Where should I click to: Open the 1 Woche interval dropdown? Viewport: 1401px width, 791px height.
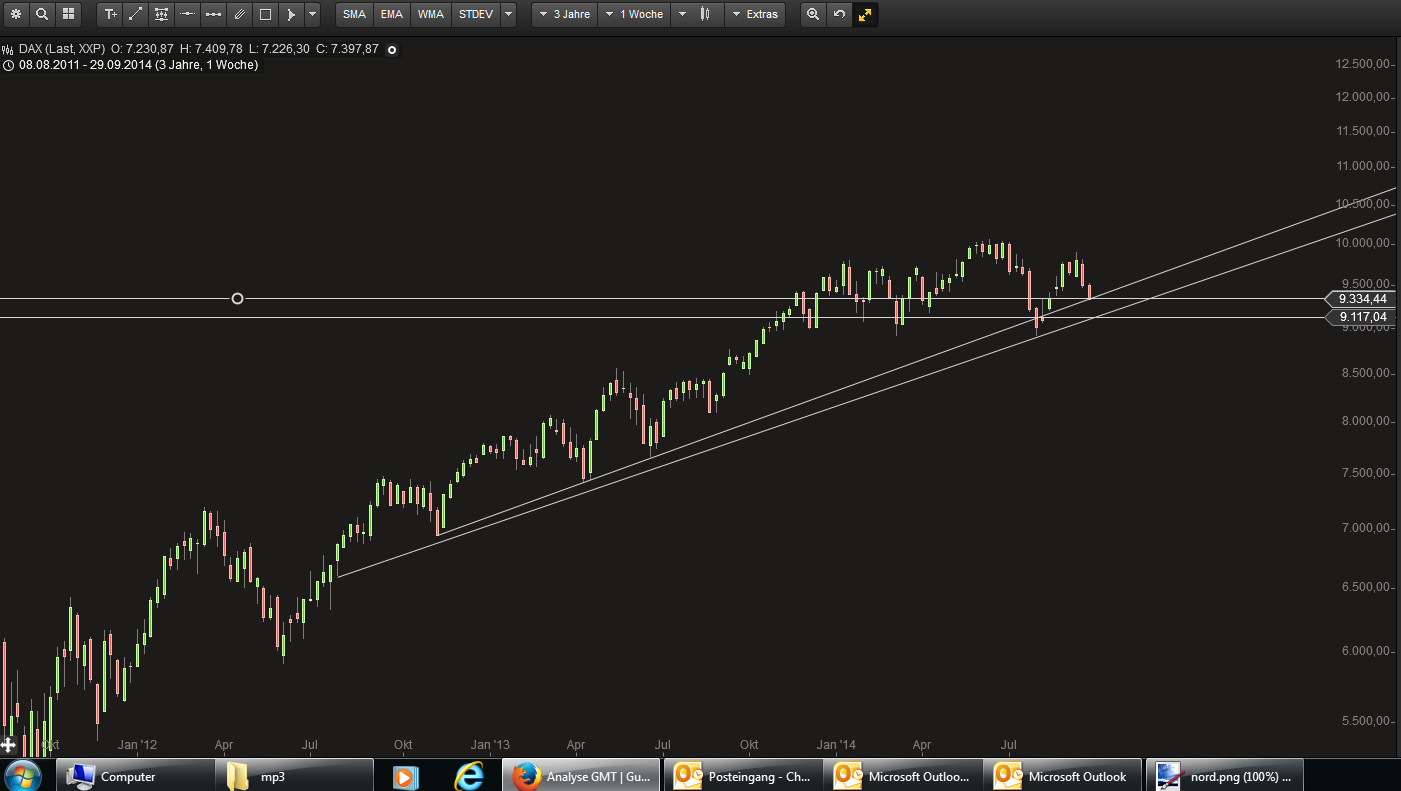click(633, 14)
